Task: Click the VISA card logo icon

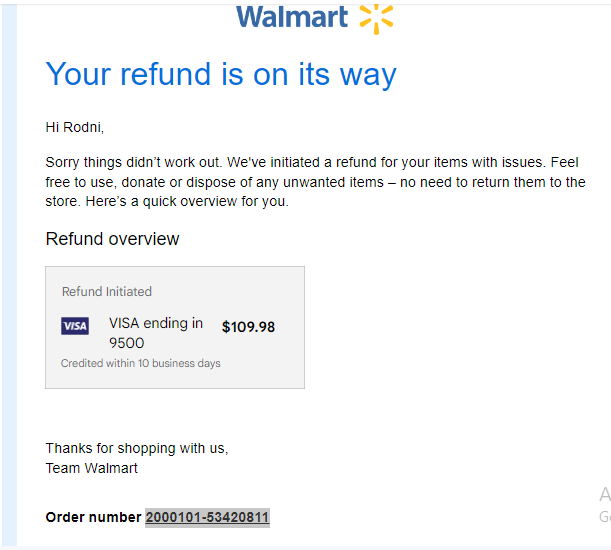Action: pyautogui.click(x=75, y=326)
